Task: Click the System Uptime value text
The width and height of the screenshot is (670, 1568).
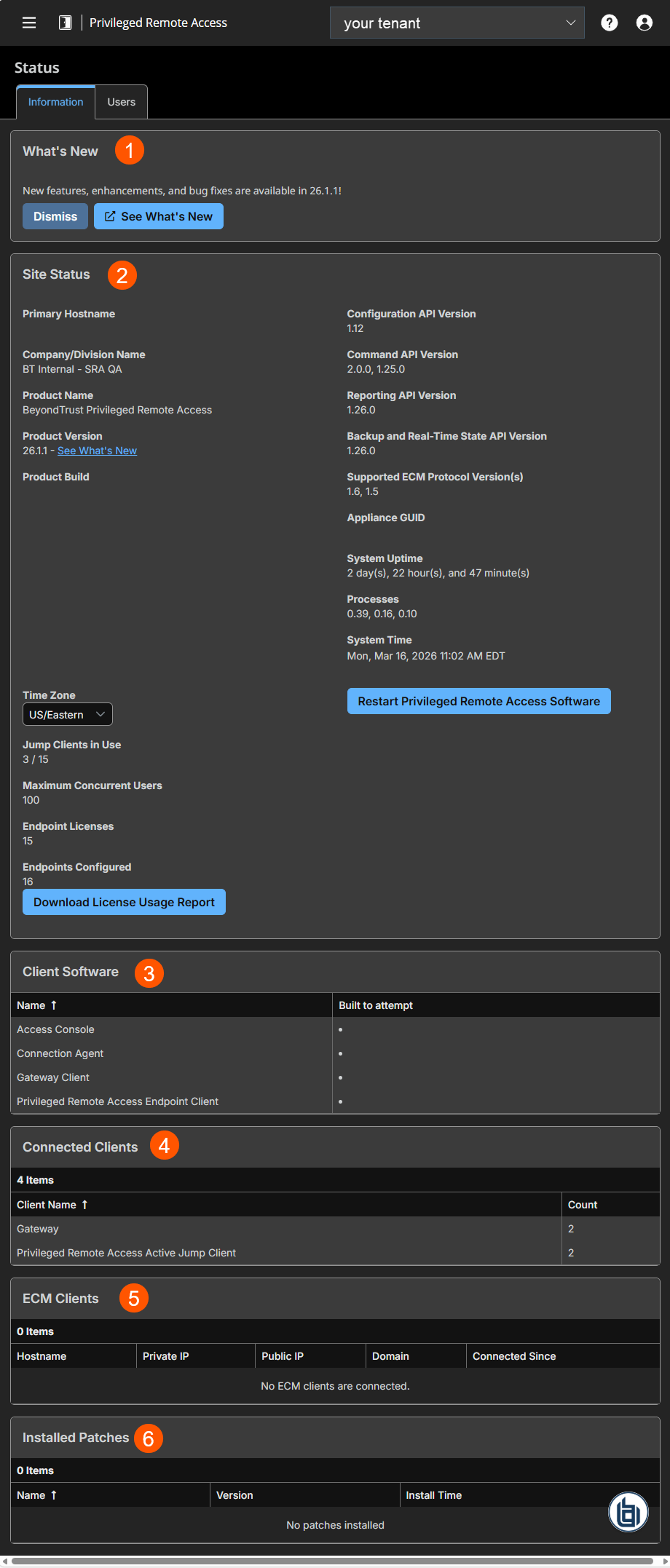Action: [x=438, y=573]
